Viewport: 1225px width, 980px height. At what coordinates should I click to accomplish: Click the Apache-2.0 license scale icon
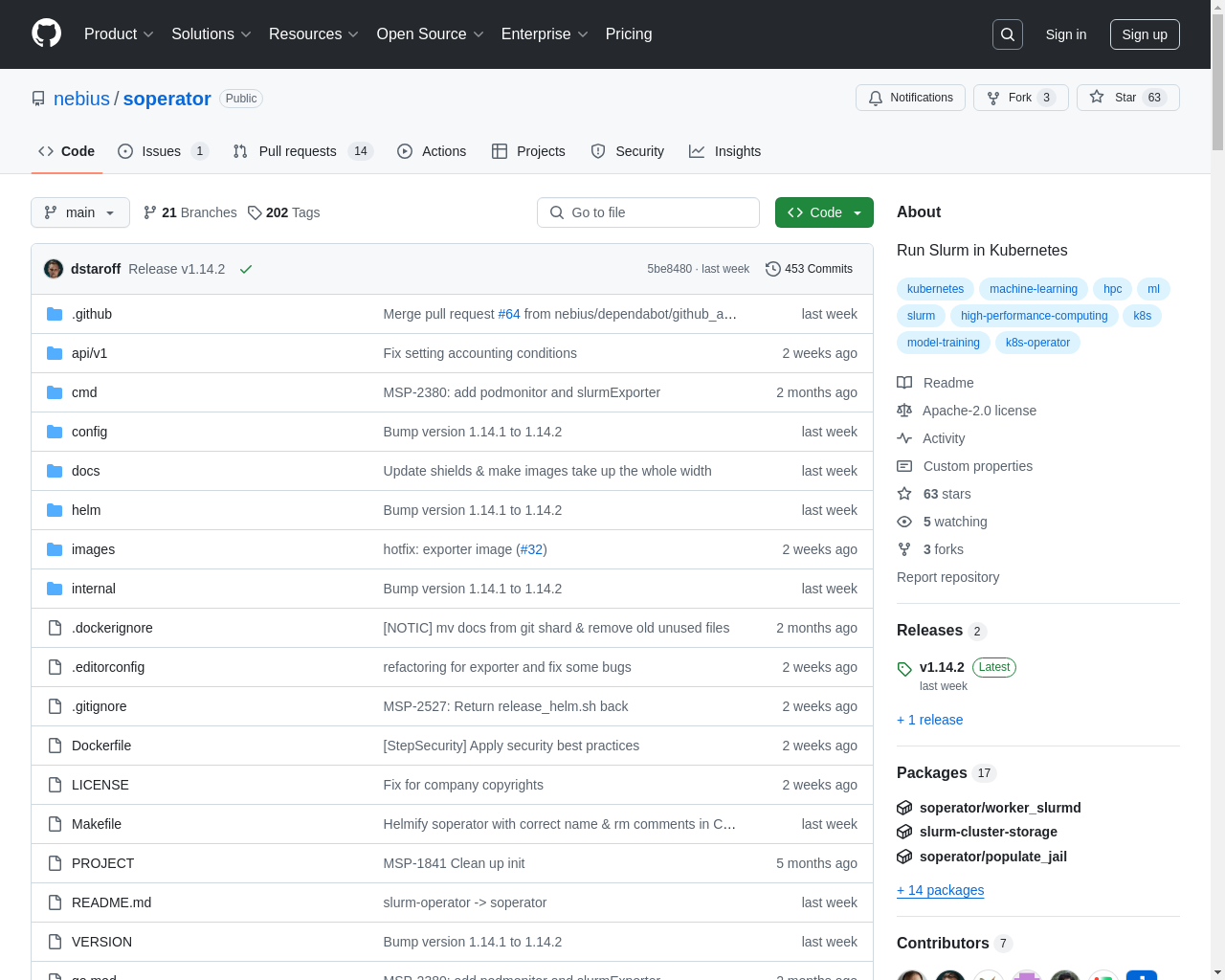904,411
